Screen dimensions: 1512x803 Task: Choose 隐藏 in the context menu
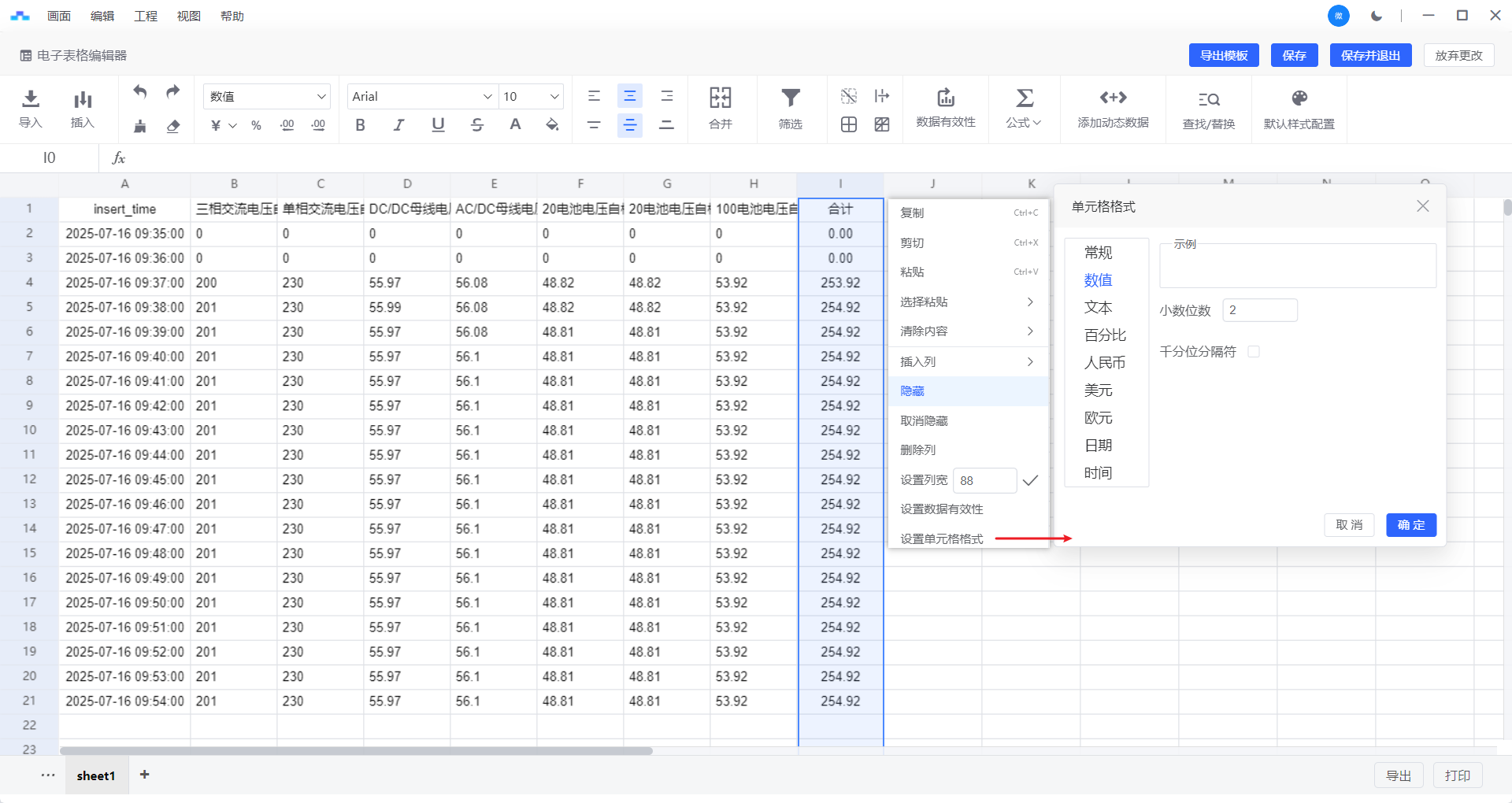click(913, 391)
